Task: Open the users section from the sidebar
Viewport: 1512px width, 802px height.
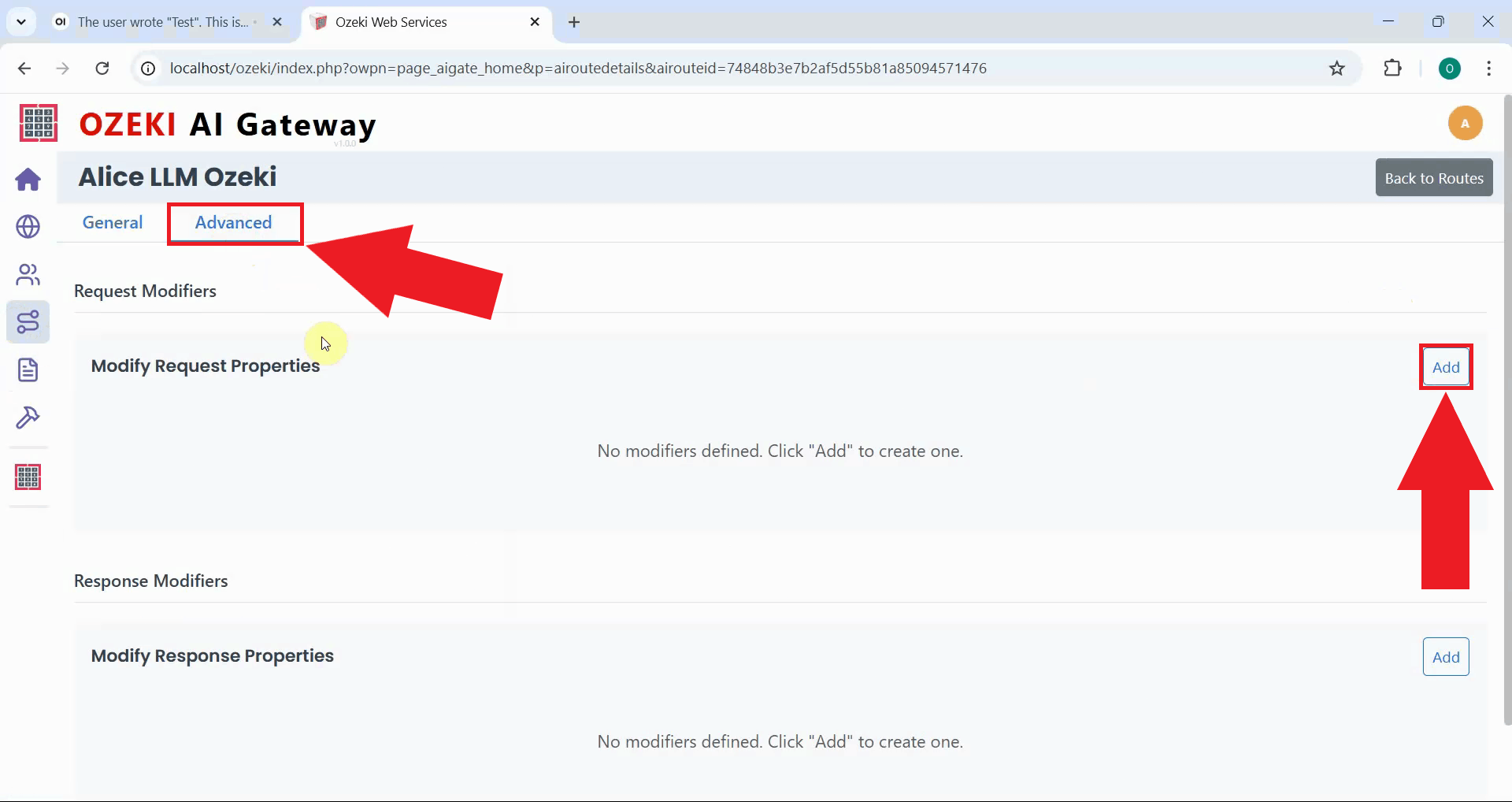Action: tap(28, 274)
